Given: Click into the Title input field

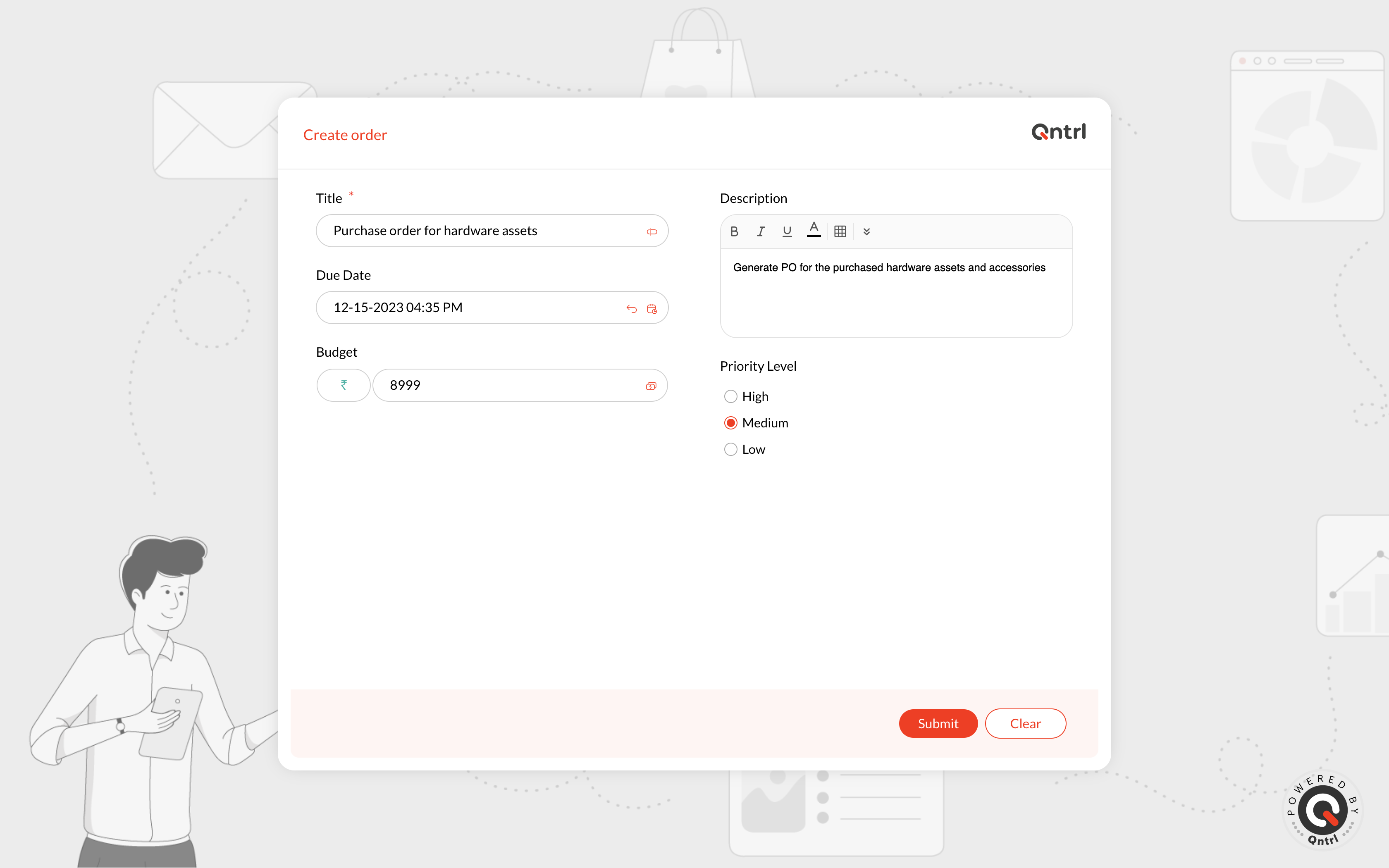Looking at the screenshot, I should (x=482, y=231).
